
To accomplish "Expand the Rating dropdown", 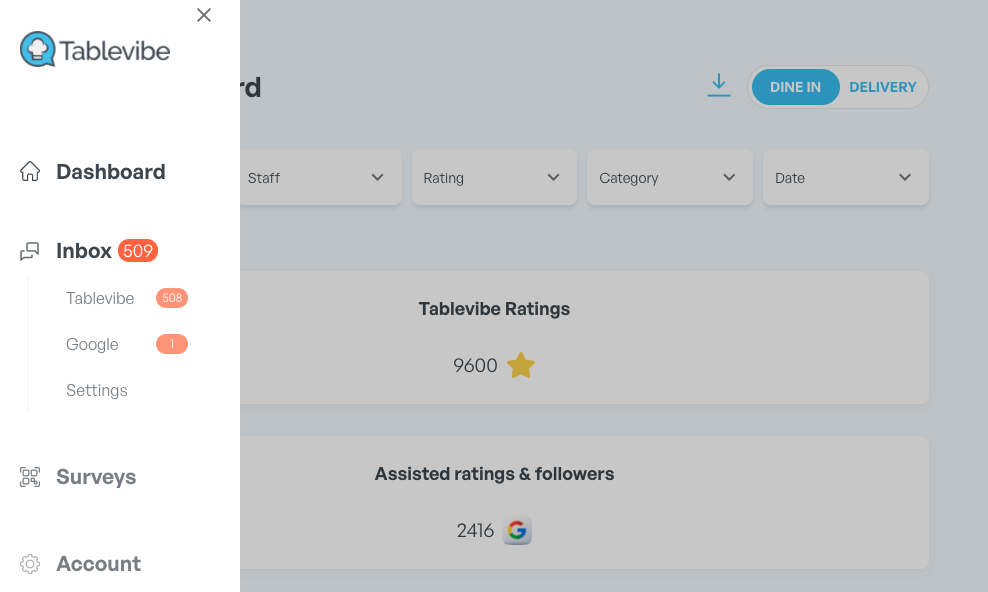I will tap(494, 178).
